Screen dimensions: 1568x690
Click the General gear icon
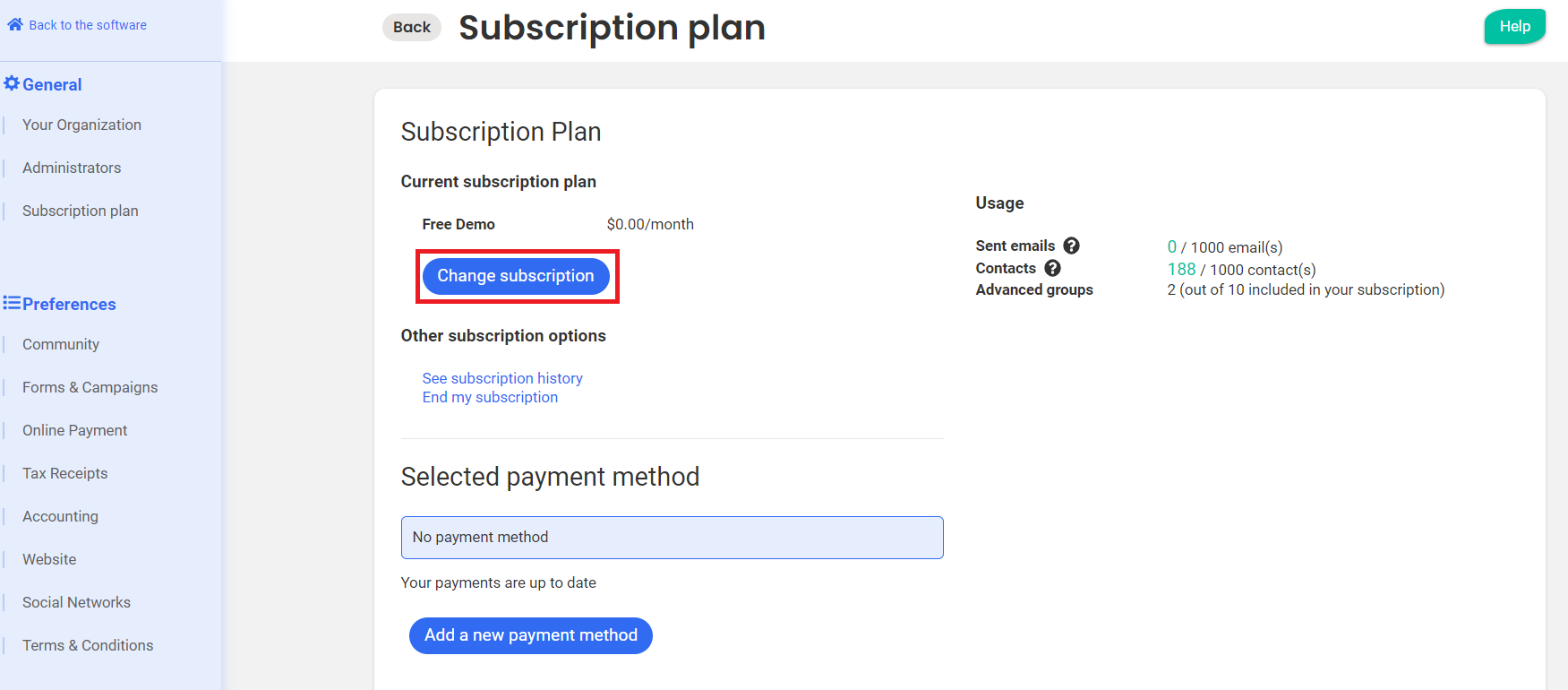tap(12, 83)
